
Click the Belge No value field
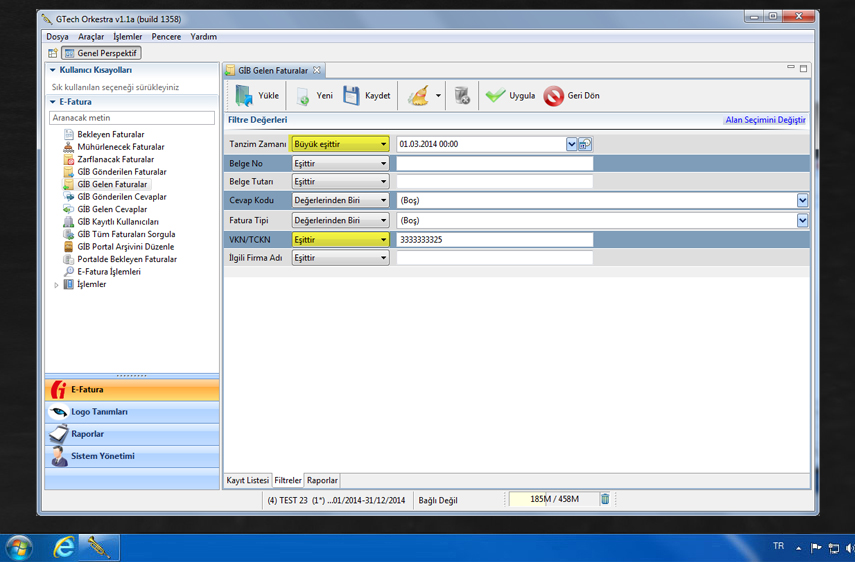click(495, 164)
